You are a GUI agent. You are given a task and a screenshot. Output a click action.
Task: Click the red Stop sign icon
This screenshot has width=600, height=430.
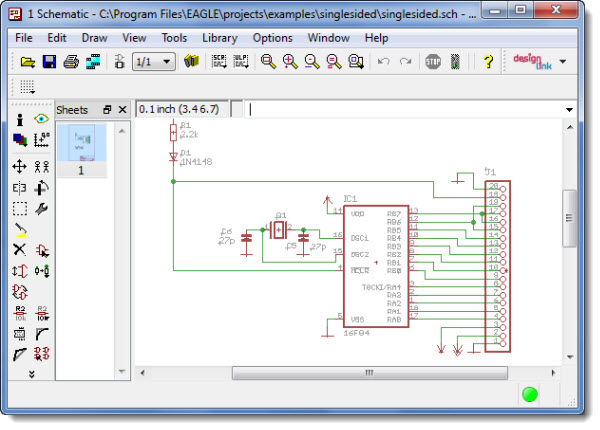click(x=433, y=62)
